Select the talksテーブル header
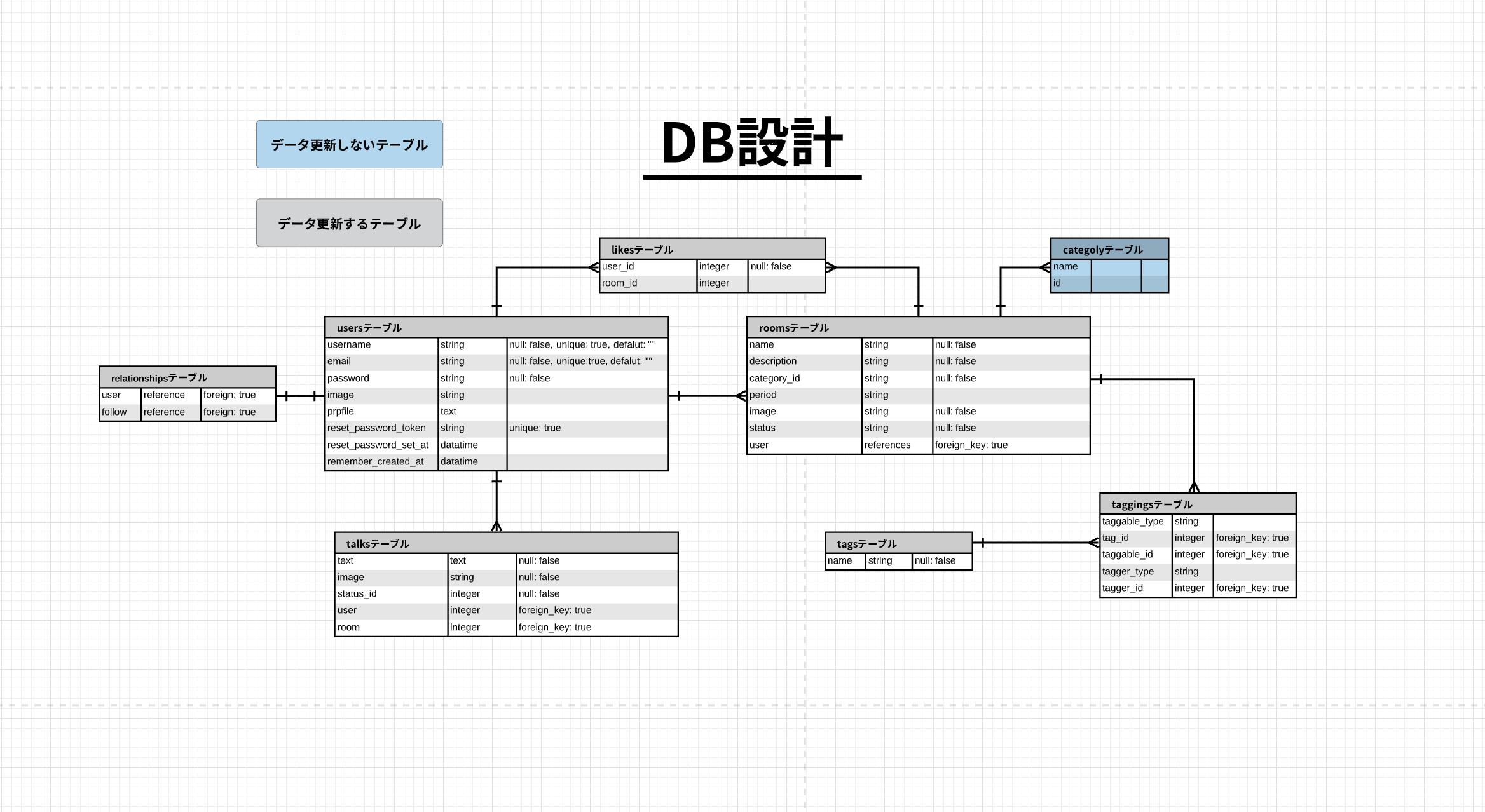This screenshot has height=812, width=1485. coord(505,543)
